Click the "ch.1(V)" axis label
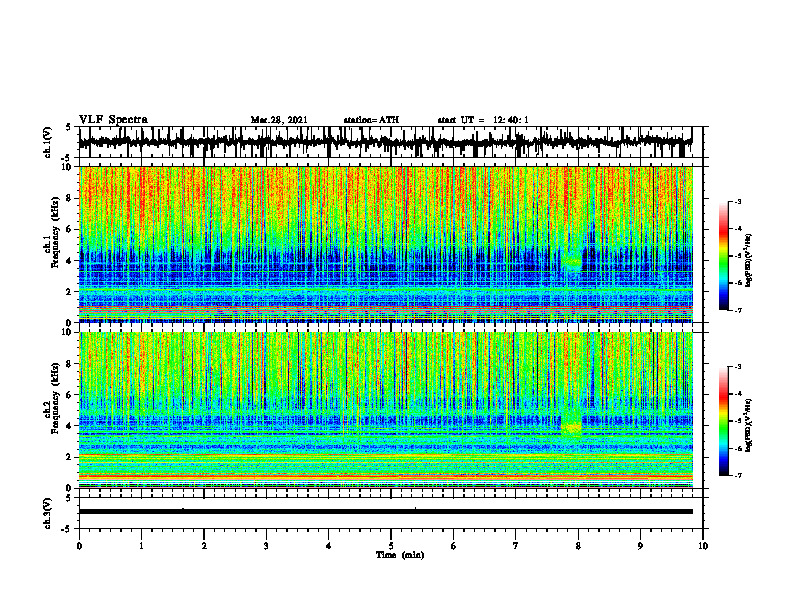Image resolution: width=792 pixels, height=612 pixels. click(48, 142)
